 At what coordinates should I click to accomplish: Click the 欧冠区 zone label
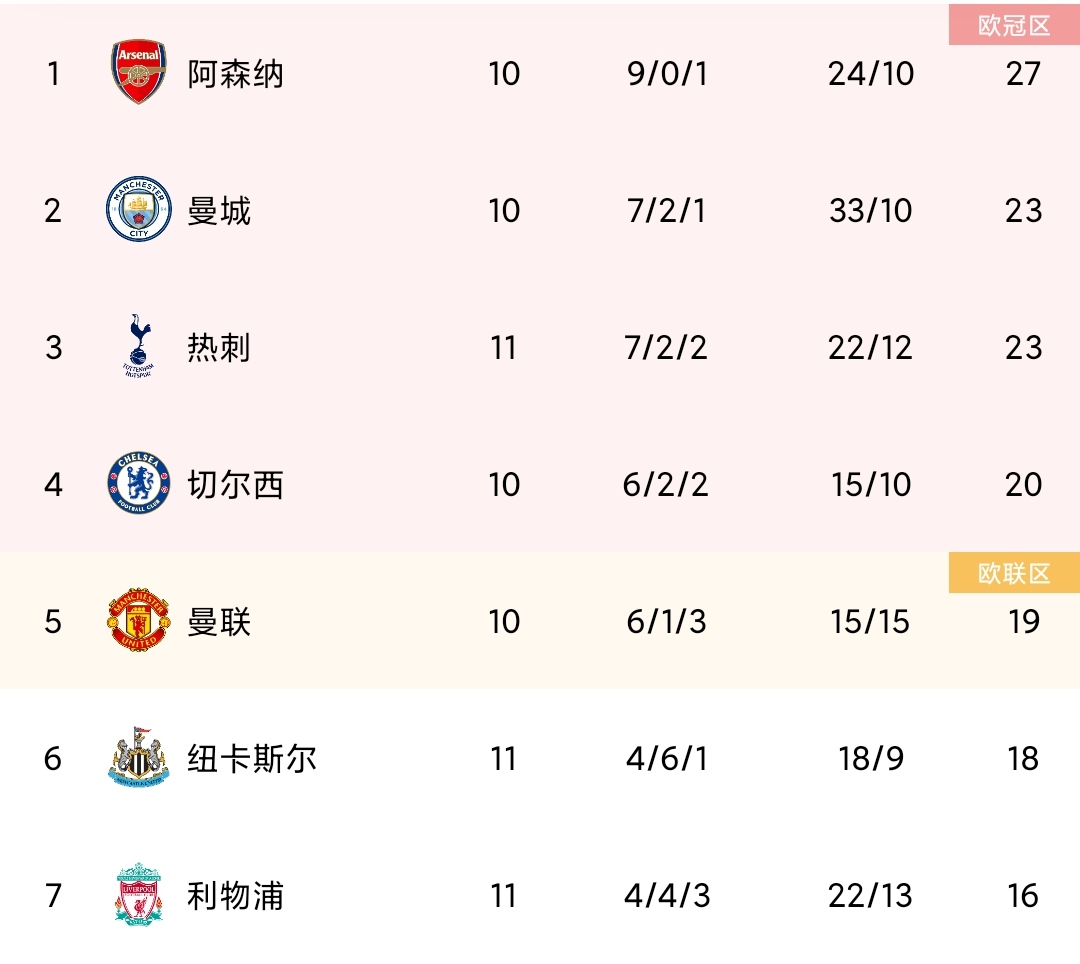pyautogui.click(x=1015, y=25)
